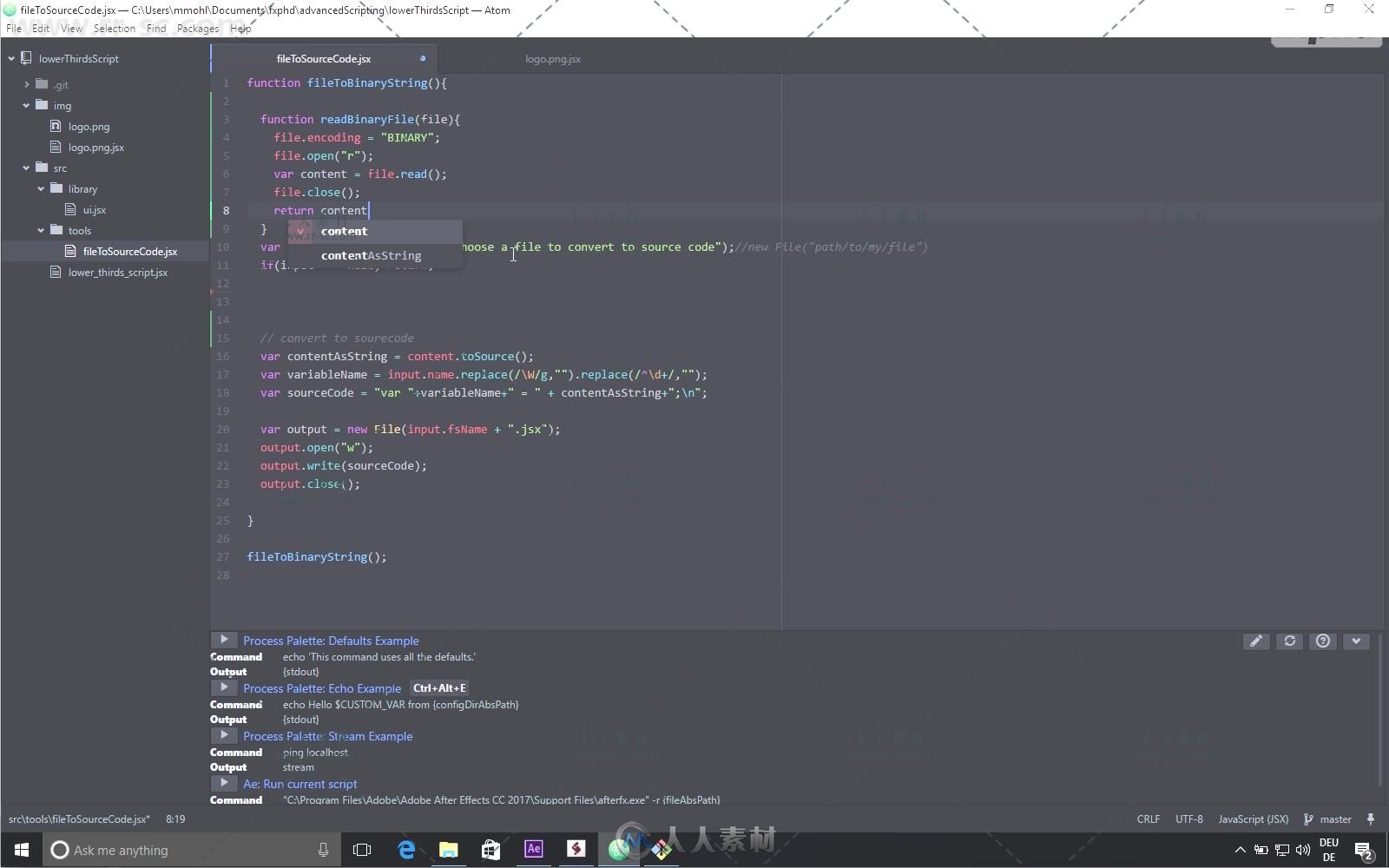Click the DEU DE language indicator
The image size is (1389, 868).
1328,850
